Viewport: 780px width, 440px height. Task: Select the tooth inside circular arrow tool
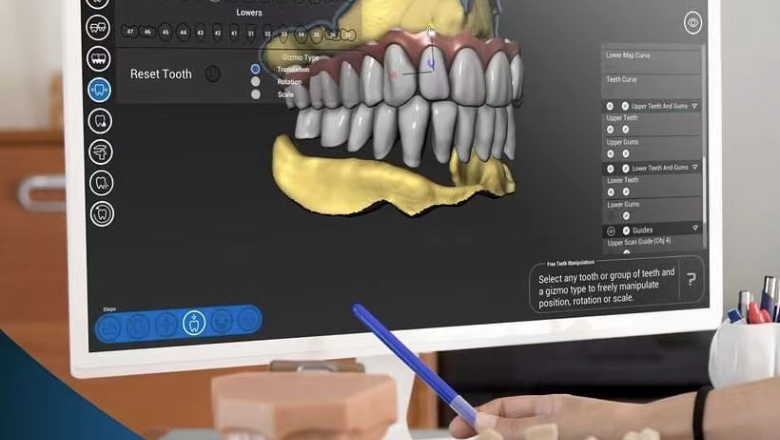point(102,214)
